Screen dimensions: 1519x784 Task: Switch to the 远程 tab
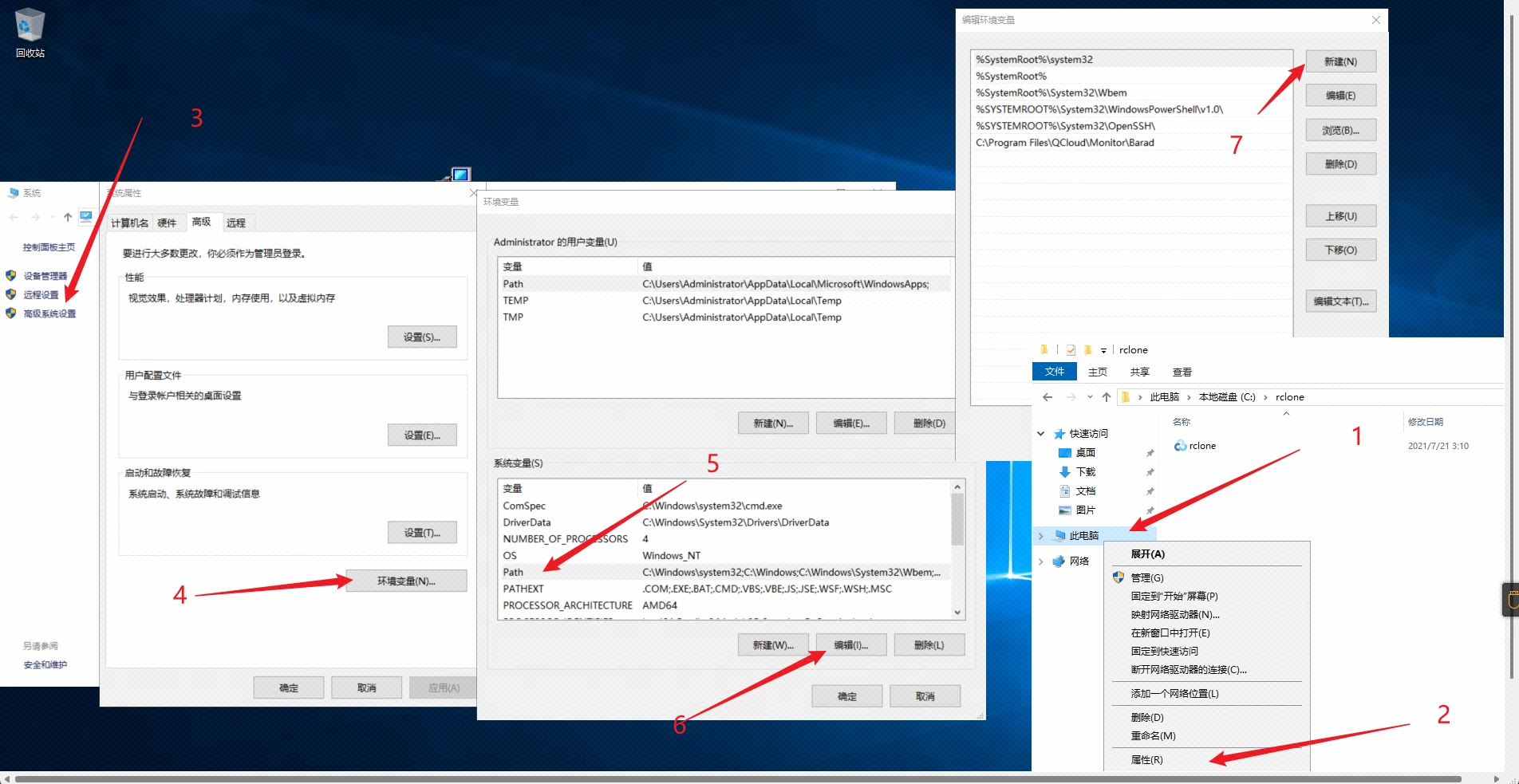coord(236,223)
